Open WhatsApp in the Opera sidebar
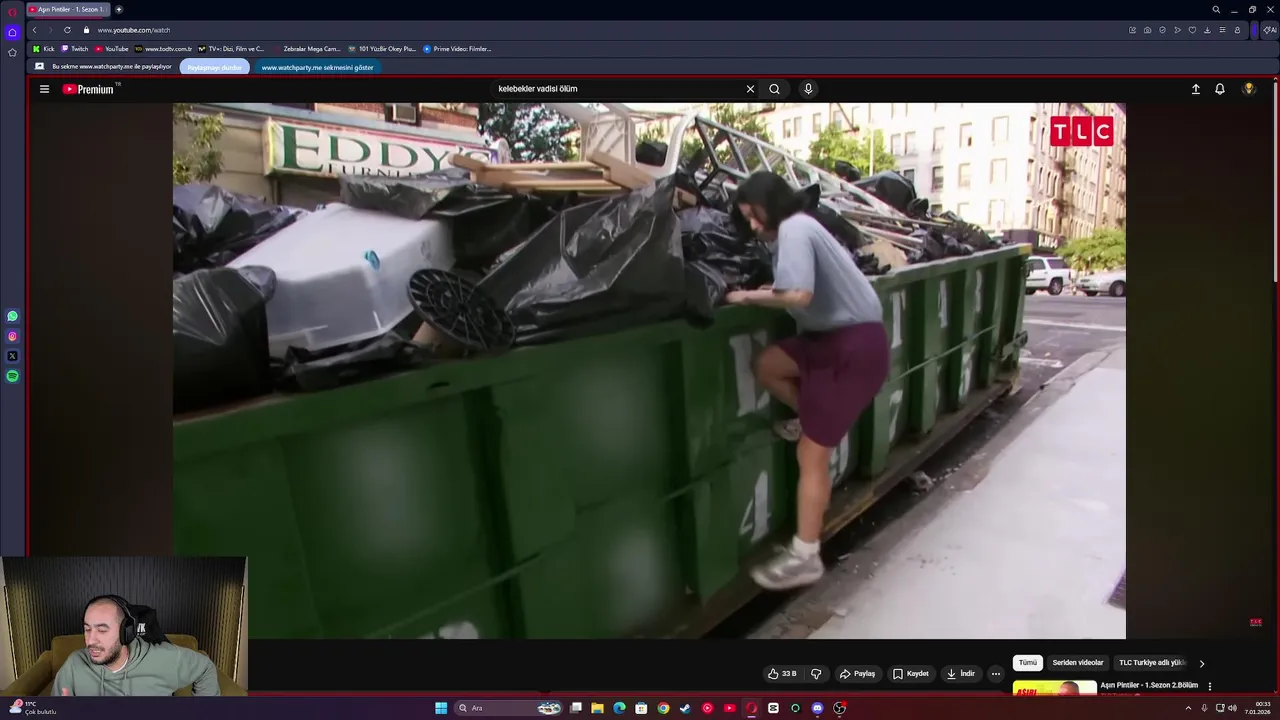The height and width of the screenshot is (720, 1280). pyautogui.click(x=12, y=316)
